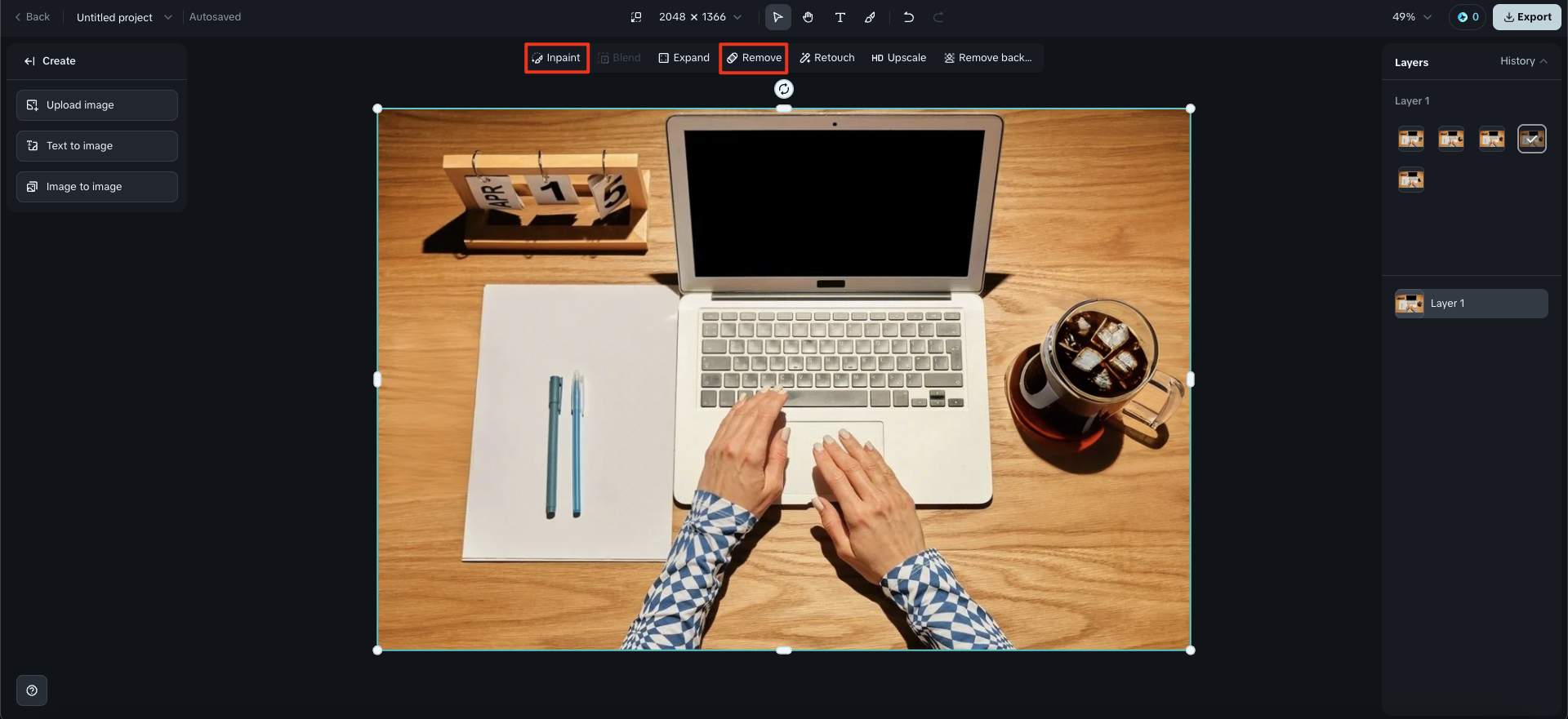Undo the last action
This screenshot has width=1568, height=719.
[908, 17]
